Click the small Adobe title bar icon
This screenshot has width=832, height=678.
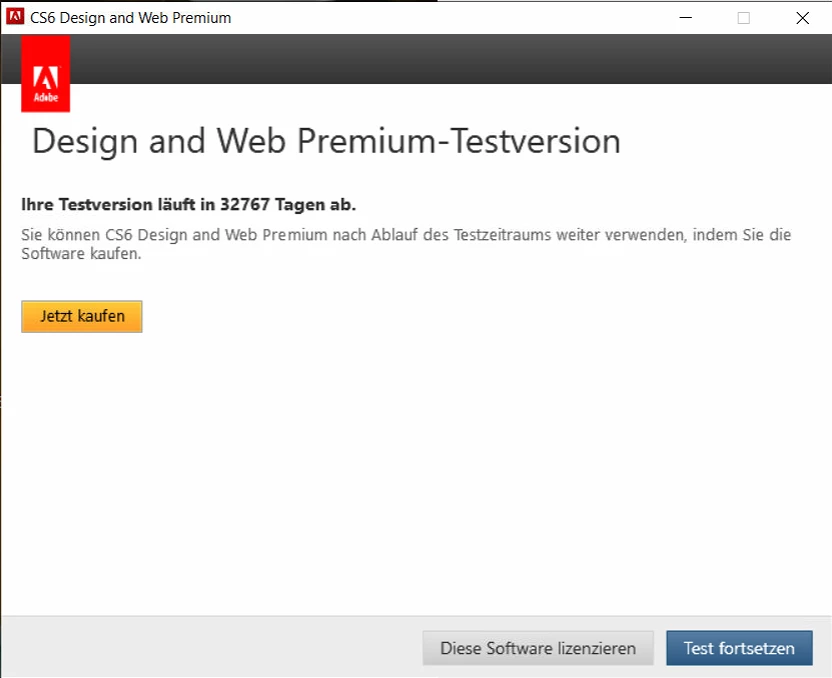tap(15, 17)
